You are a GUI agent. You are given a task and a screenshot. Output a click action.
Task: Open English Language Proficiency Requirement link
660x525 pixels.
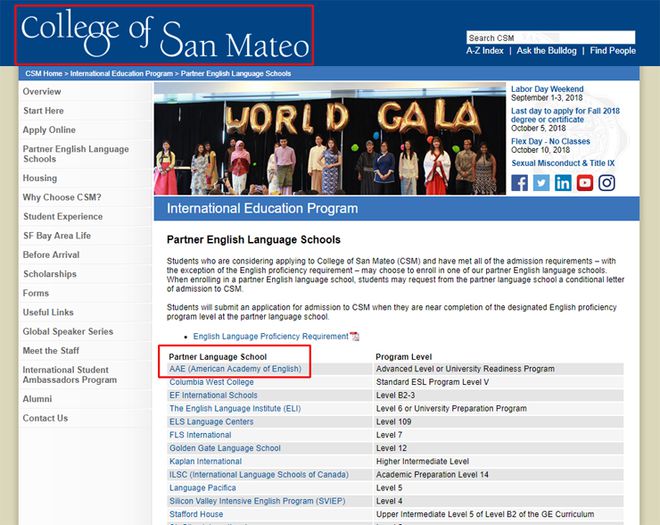coord(271,336)
